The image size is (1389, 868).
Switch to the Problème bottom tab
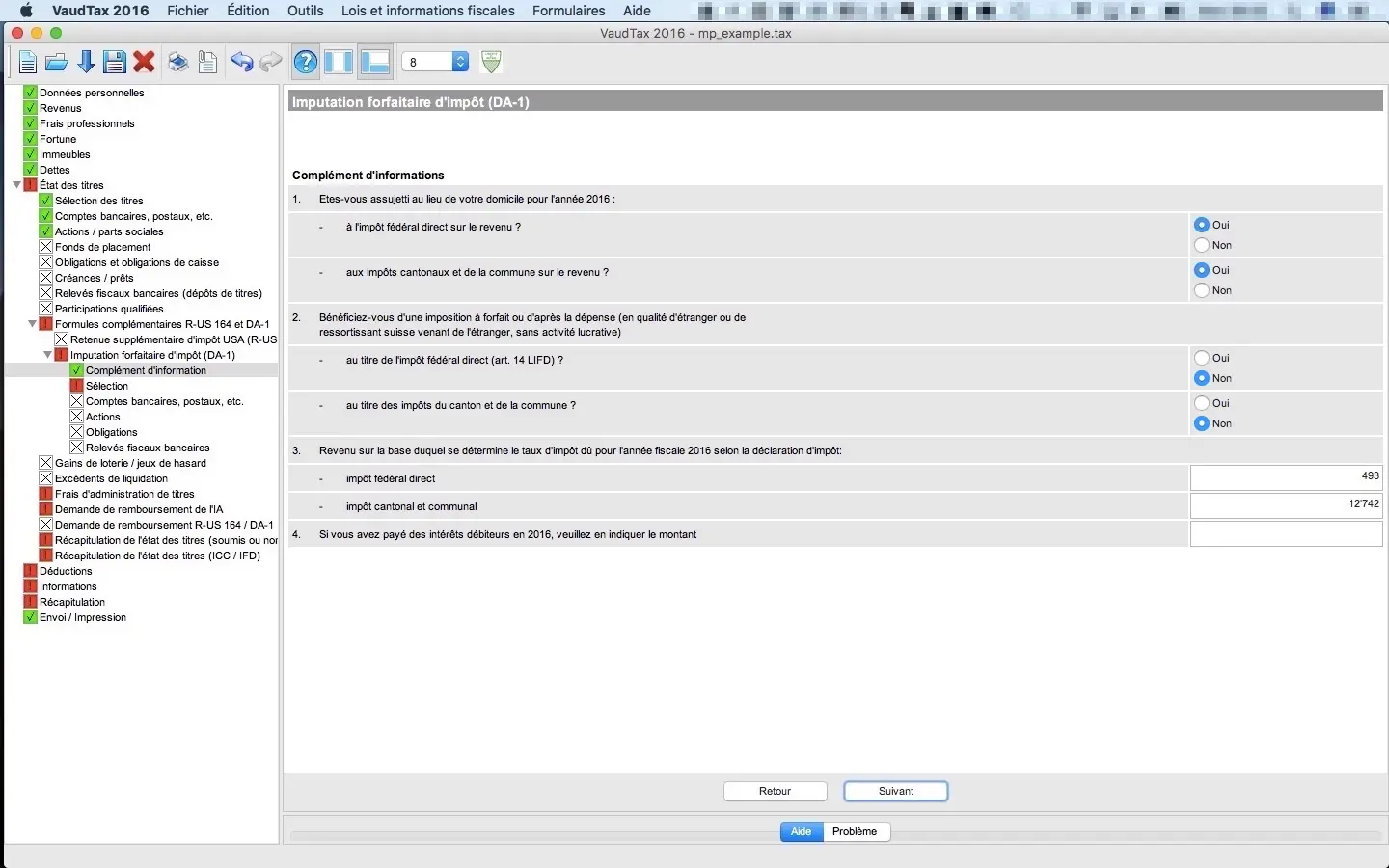point(856,831)
